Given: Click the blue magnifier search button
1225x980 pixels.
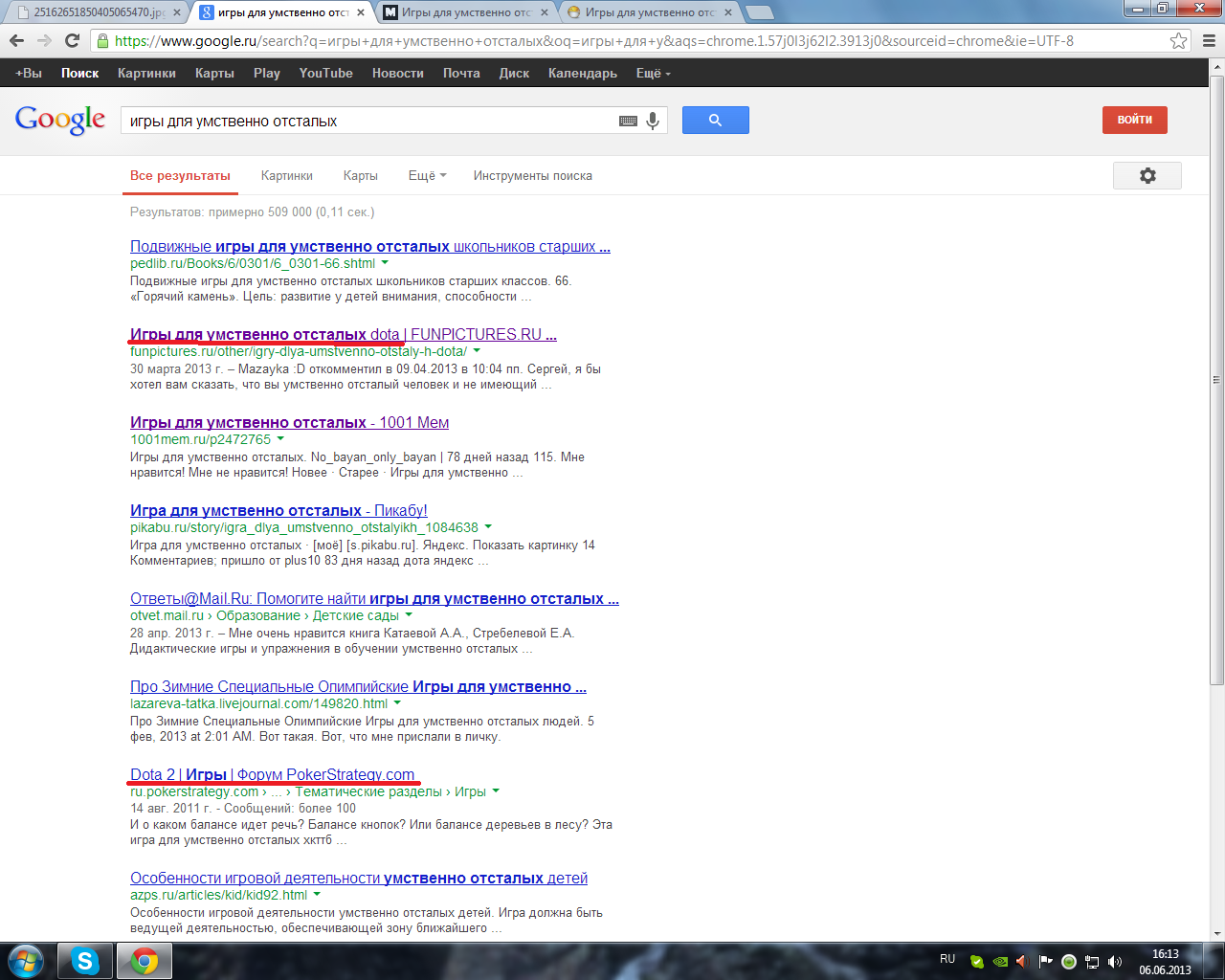Looking at the screenshot, I should tap(715, 120).
